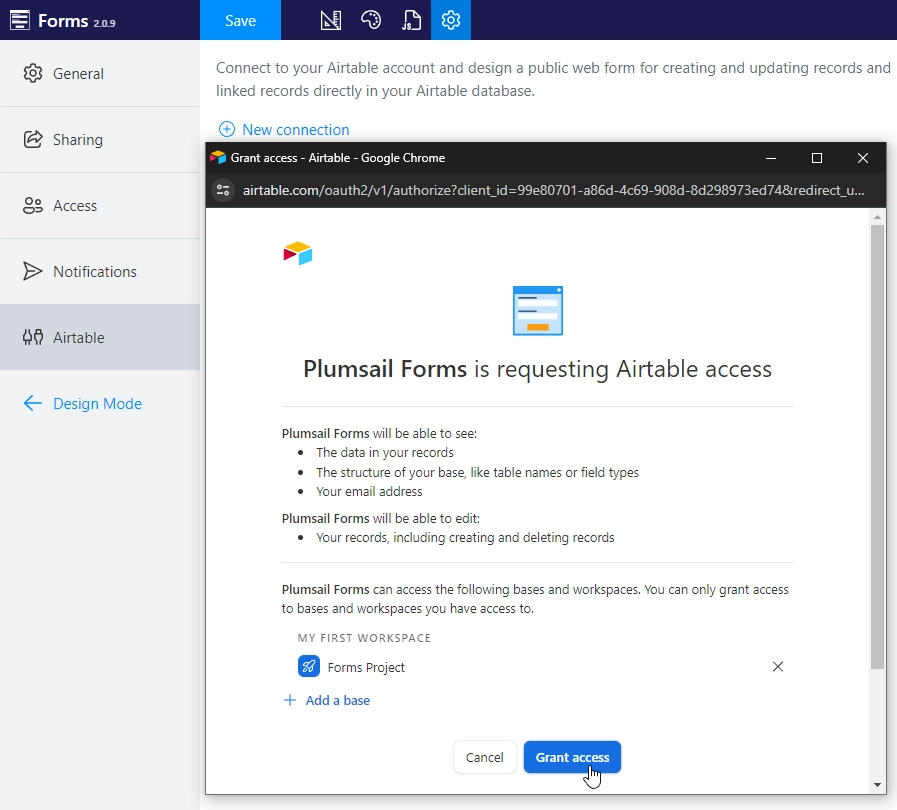This screenshot has height=810, width=897.
Task: Click the Access people icon in sidebar
Action: (x=33, y=205)
